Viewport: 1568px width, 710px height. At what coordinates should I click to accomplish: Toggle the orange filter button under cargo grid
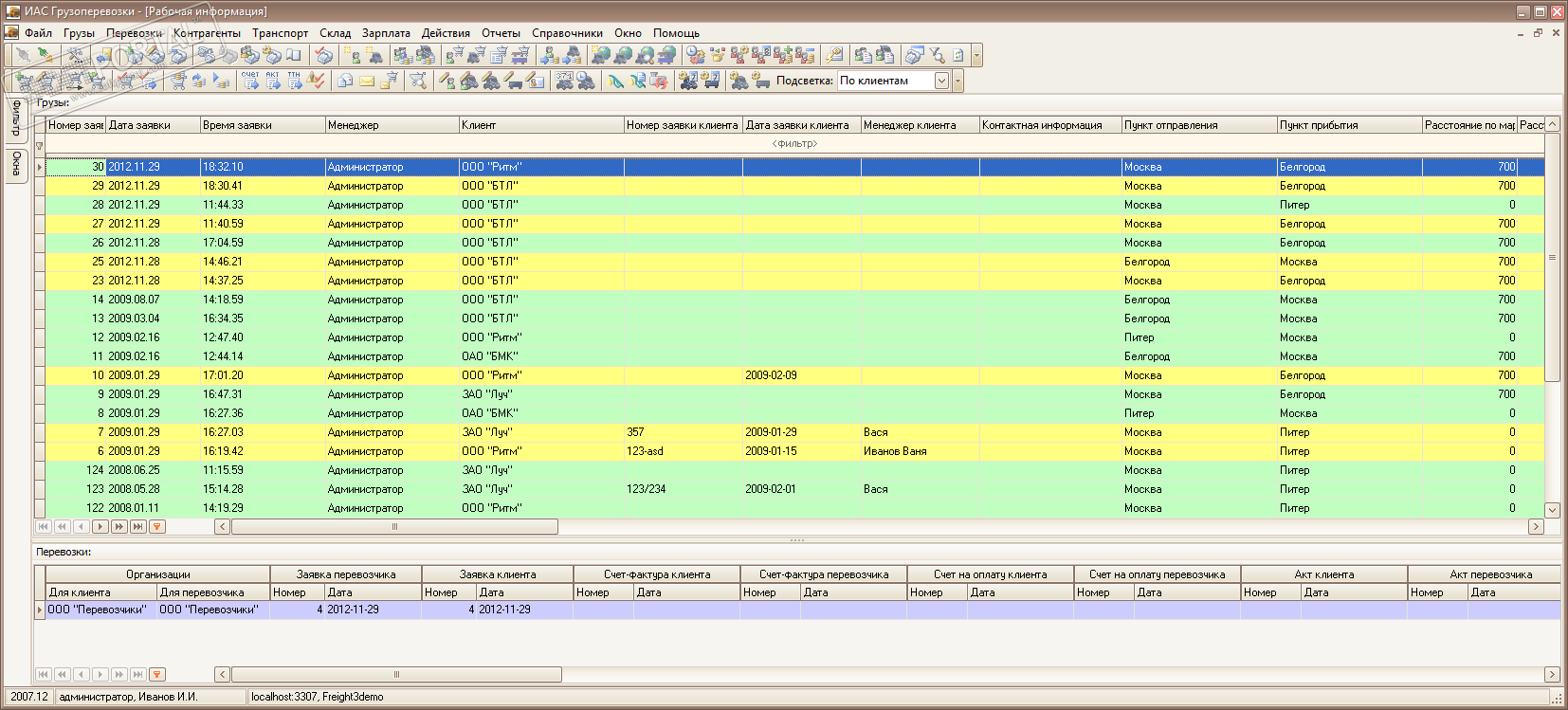tap(157, 527)
